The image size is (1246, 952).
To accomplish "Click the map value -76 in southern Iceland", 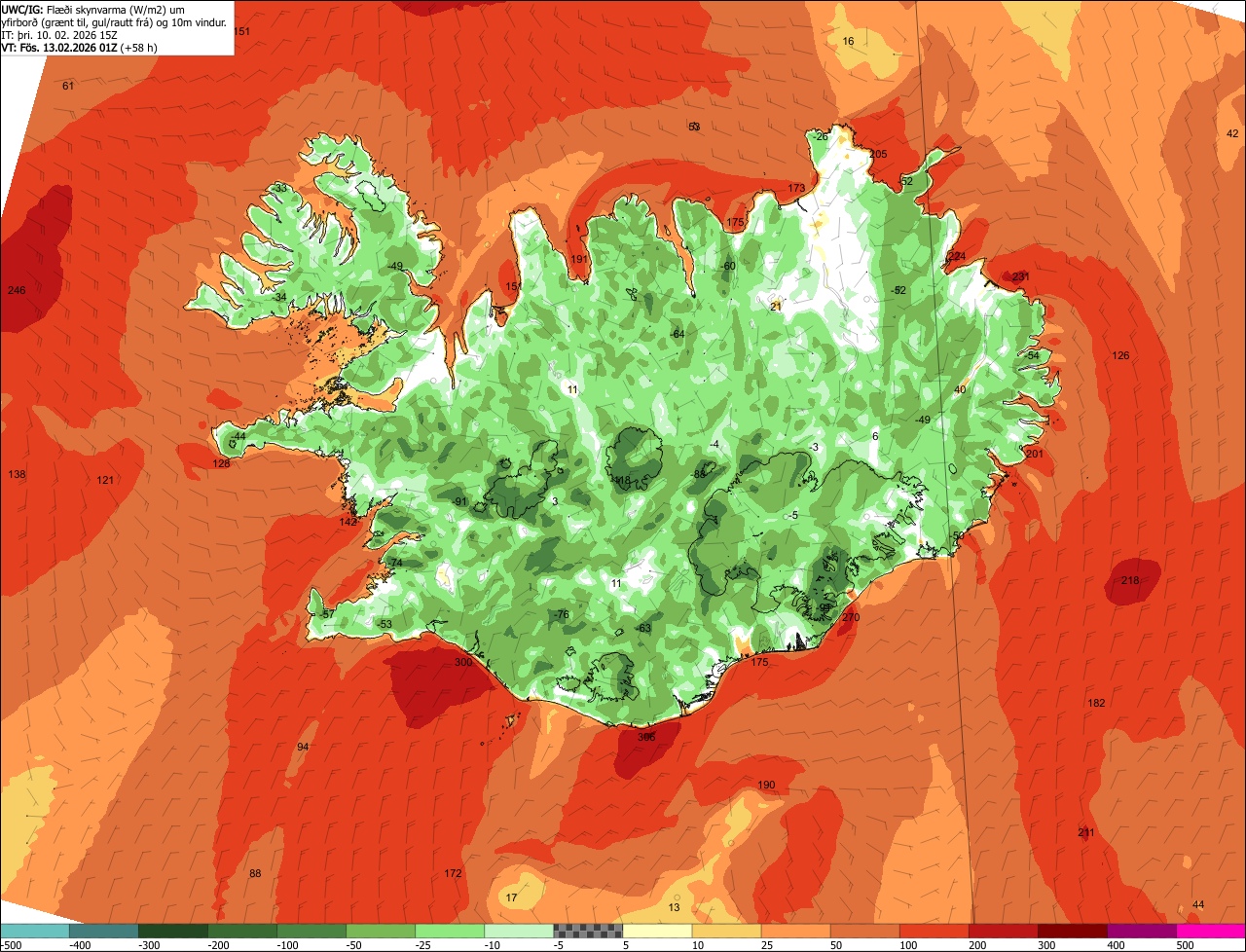I will click(x=561, y=614).
